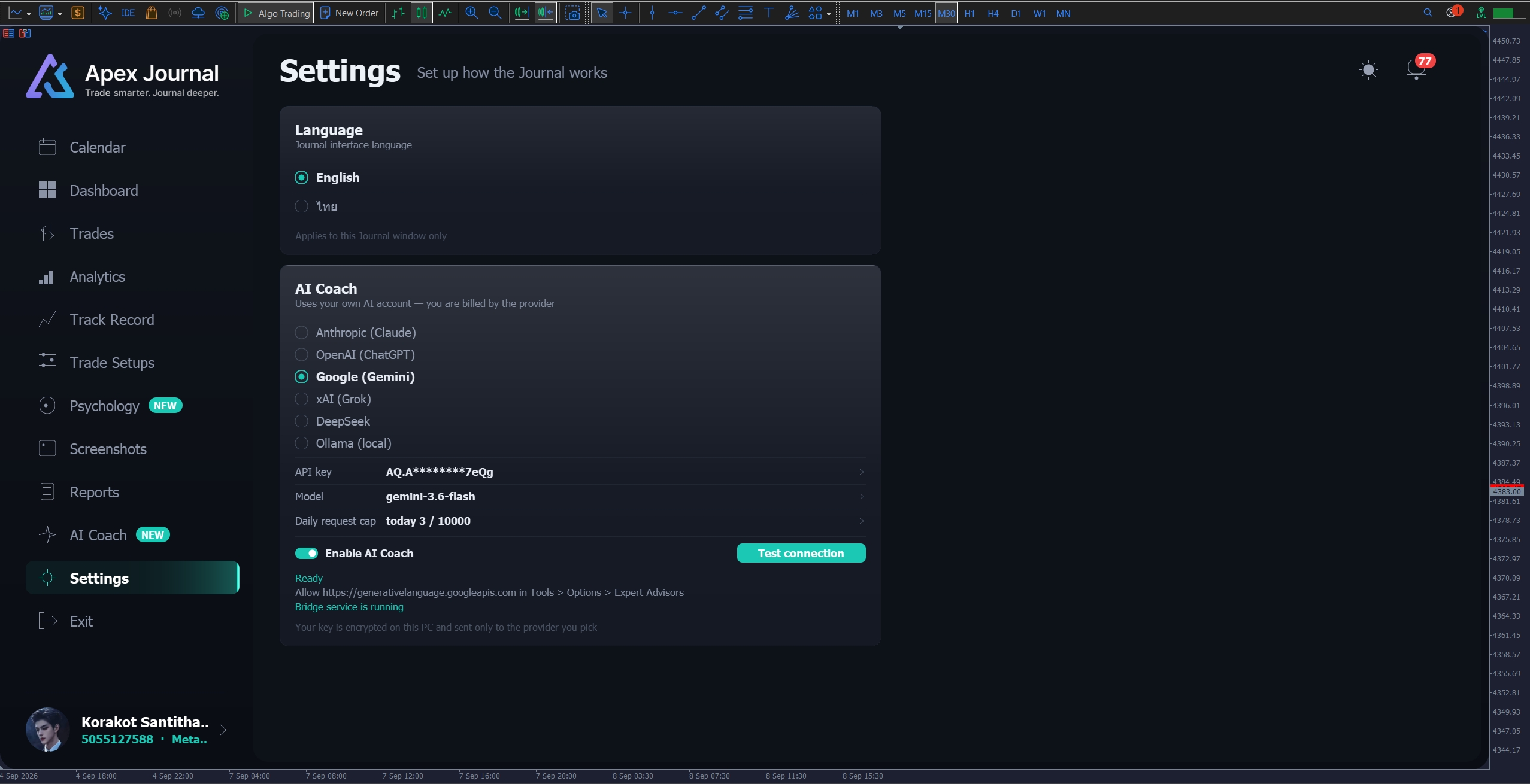
Task: Select the text label drawing tool
Action: [769, 13]
